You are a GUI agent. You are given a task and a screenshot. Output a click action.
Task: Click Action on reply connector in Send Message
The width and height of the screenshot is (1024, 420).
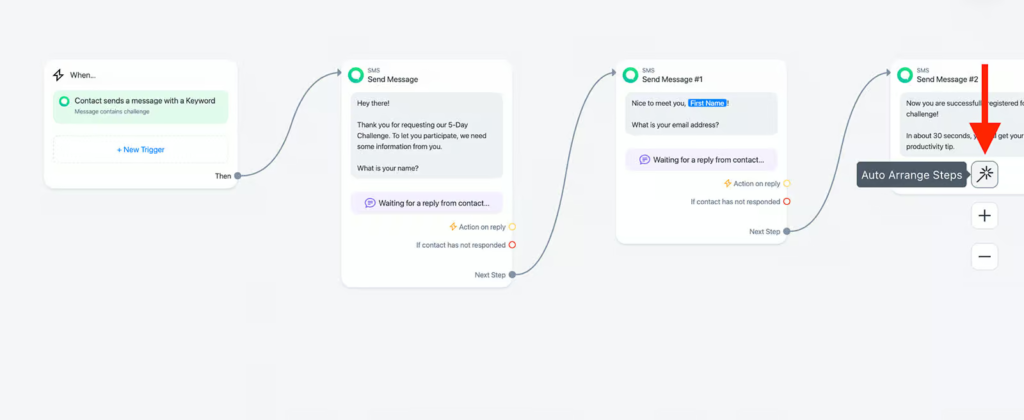[512, 227]
